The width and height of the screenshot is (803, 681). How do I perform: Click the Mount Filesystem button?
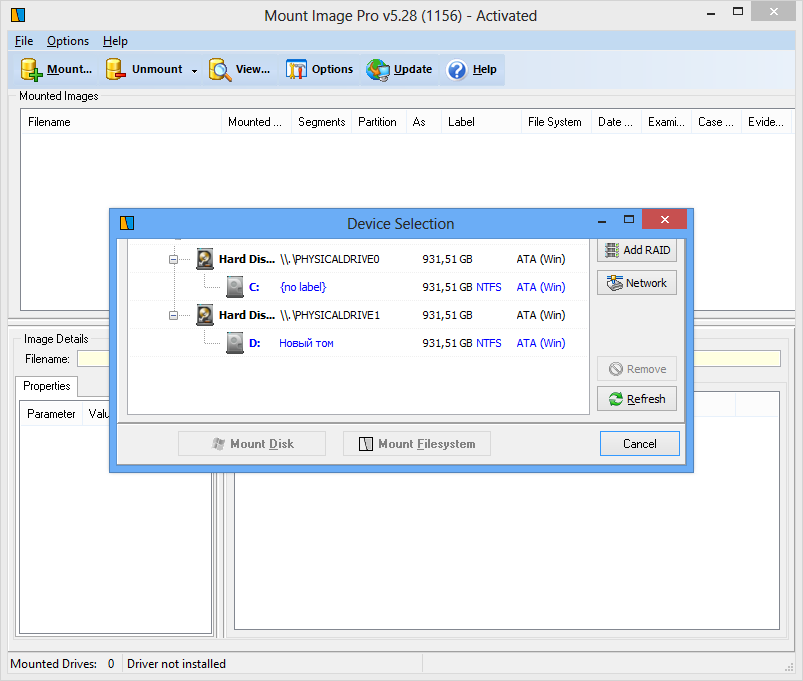click(x=417, y=443)
